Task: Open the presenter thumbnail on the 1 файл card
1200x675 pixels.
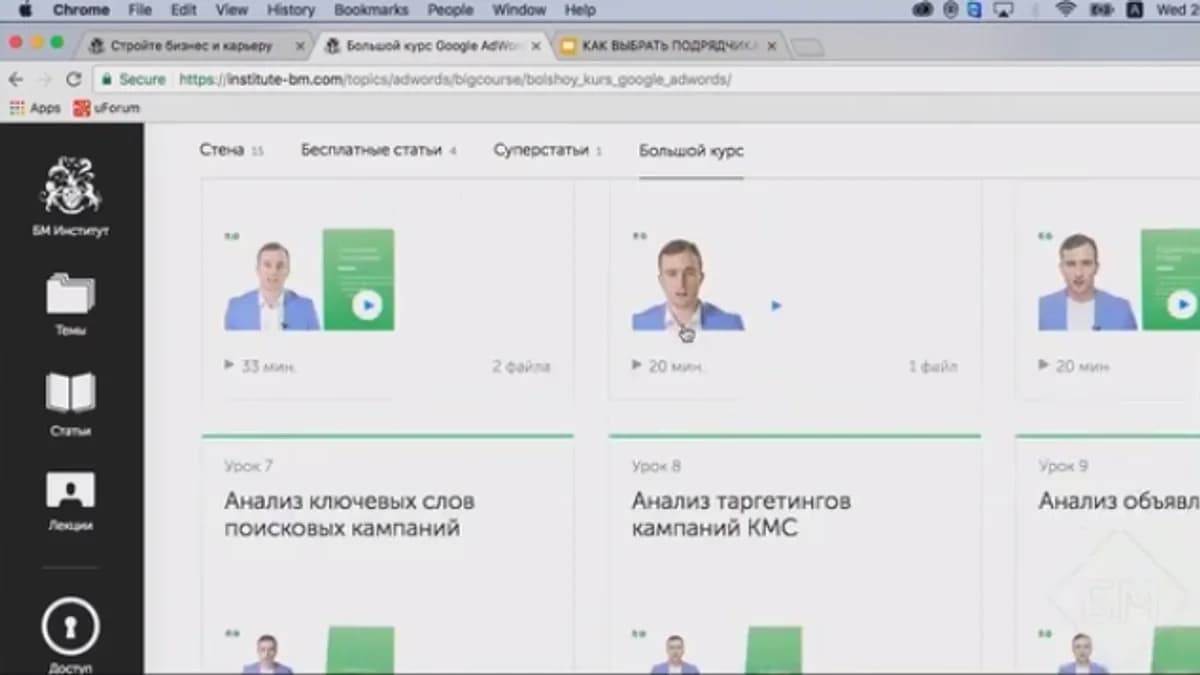Action: pos(688,284)
